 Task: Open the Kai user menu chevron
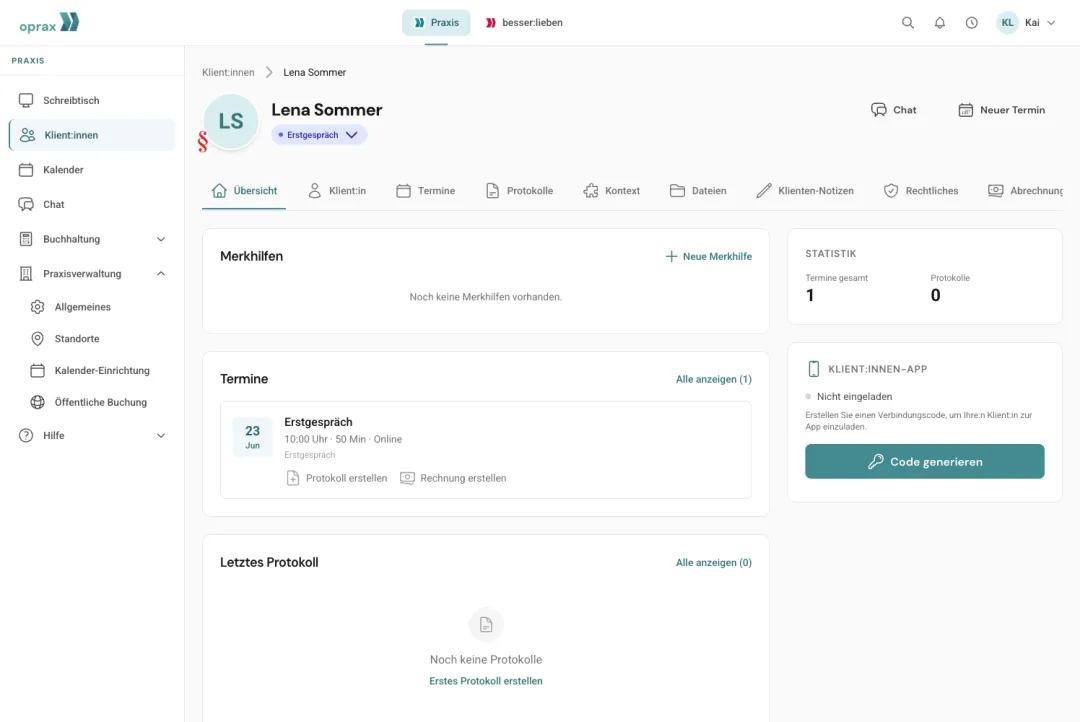click(x=1051, y=23)
